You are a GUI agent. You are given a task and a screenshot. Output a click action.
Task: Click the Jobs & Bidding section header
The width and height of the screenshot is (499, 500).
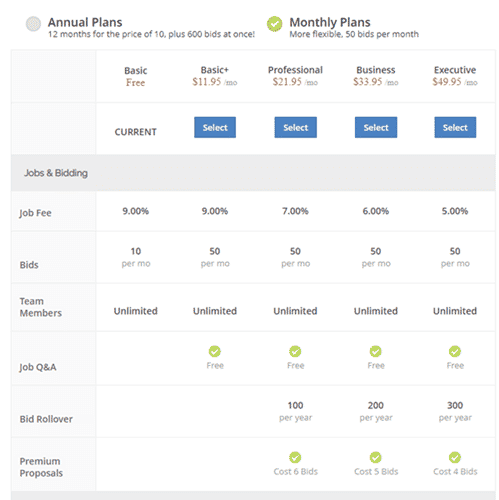point(253,173)
